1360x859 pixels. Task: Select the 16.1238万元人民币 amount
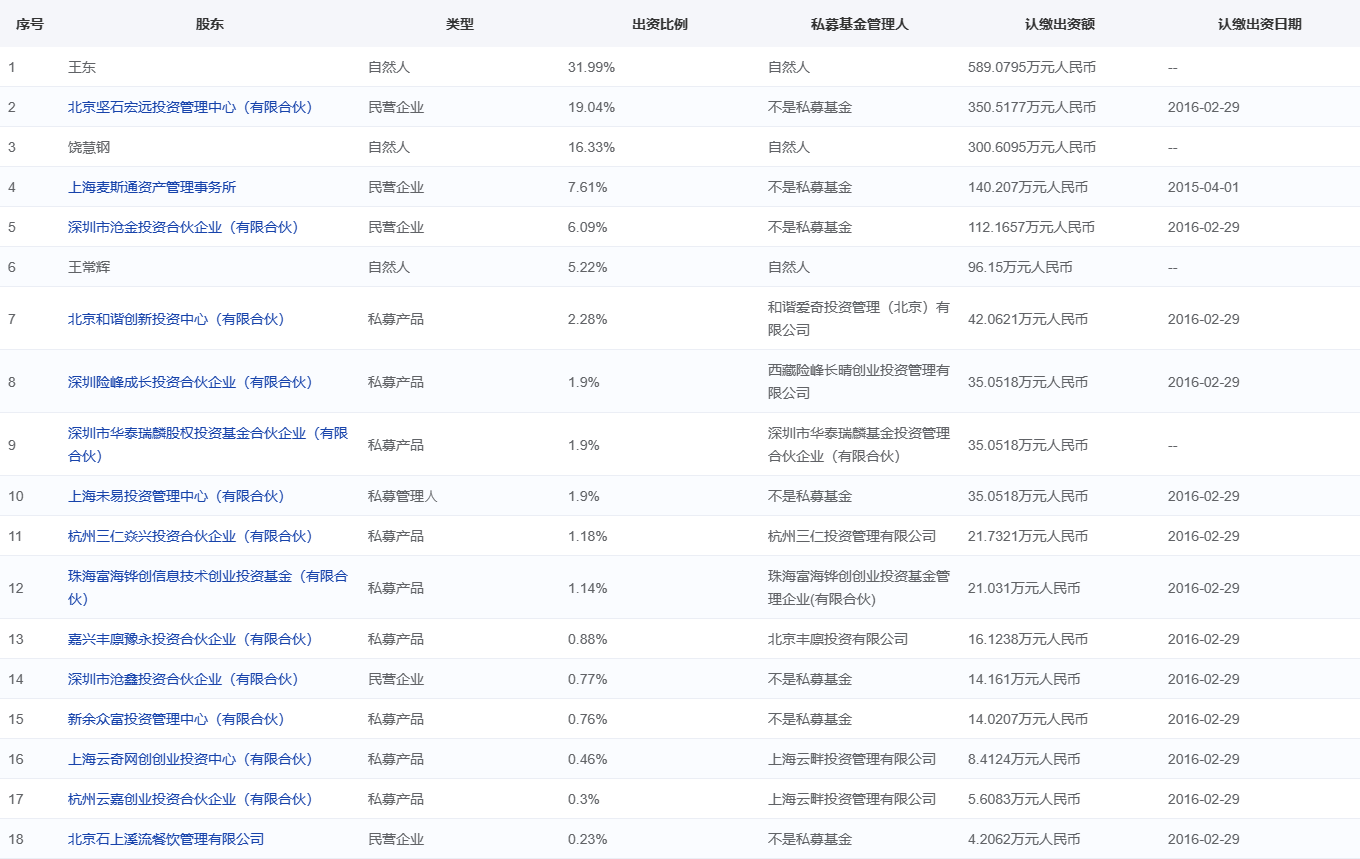click(x=1028, y=639)
